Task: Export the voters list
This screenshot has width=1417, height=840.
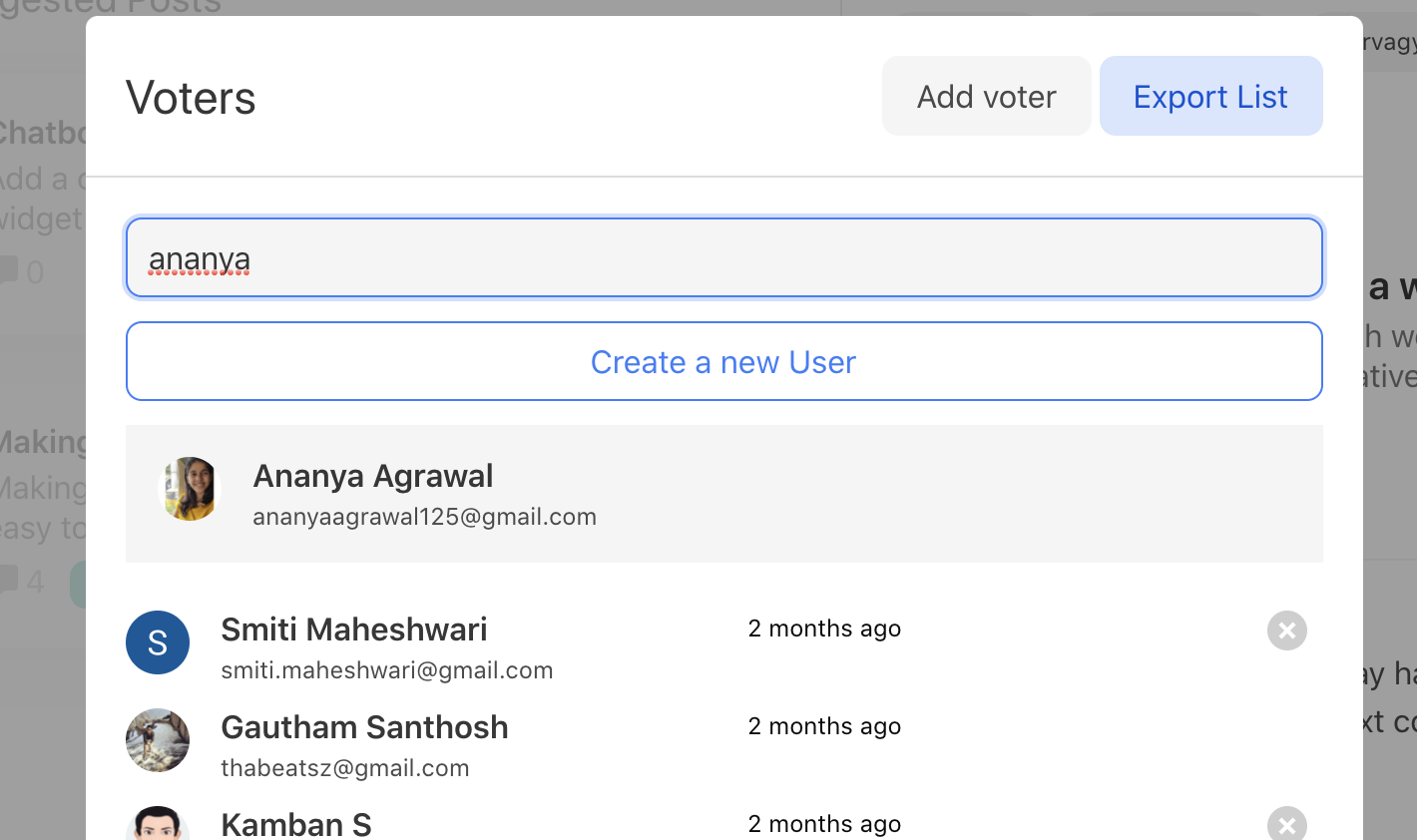Action: click(x=1210, y=97)
